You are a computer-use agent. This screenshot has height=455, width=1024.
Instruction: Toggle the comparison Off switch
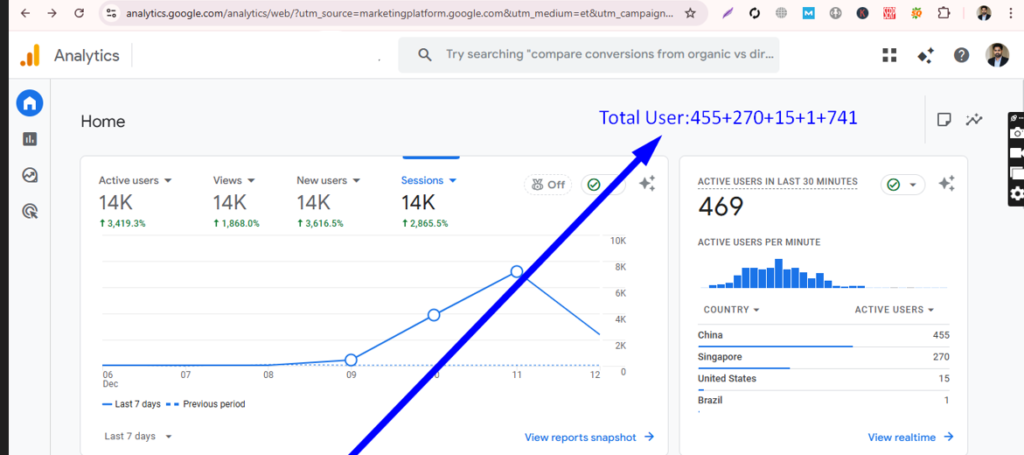pyautogui.click(x=548, y=184)
